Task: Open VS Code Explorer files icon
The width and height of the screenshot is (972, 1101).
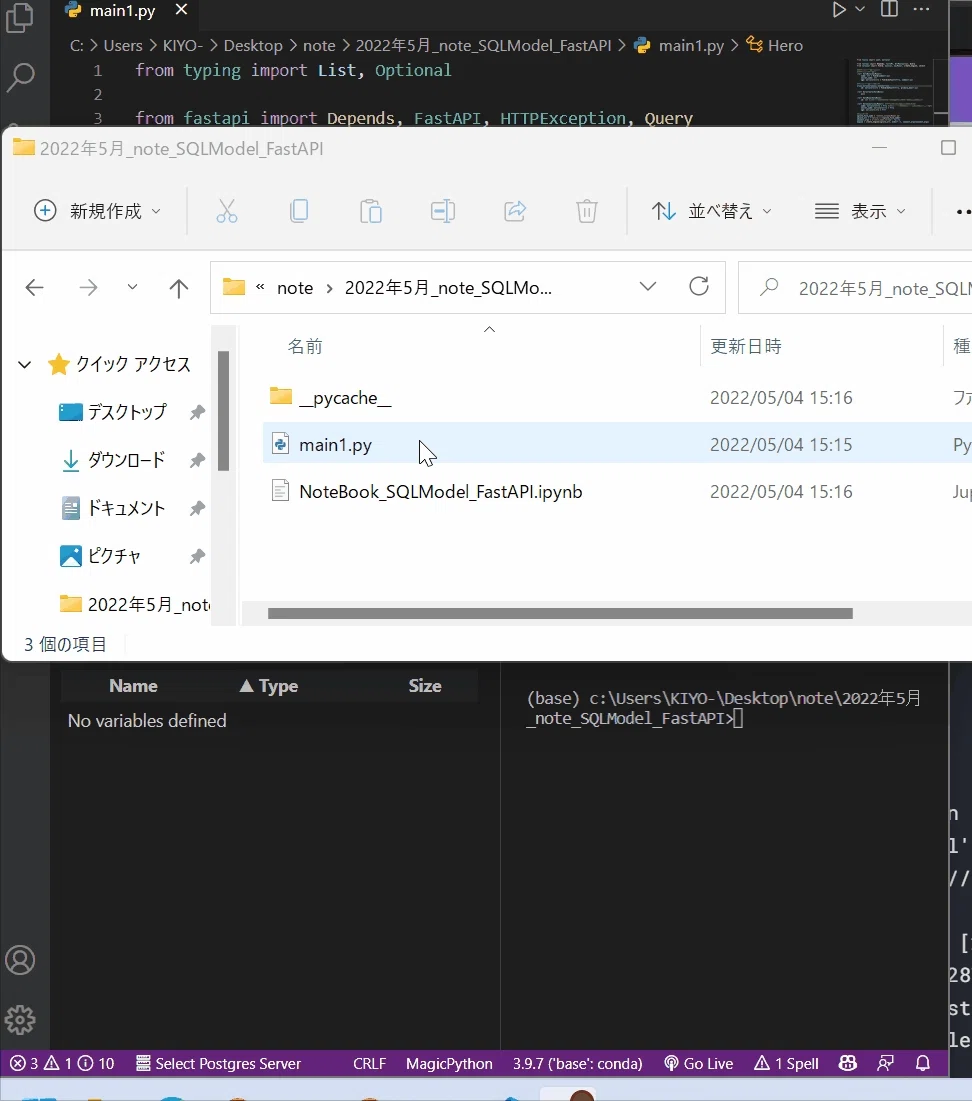Action: pos(20,18)
